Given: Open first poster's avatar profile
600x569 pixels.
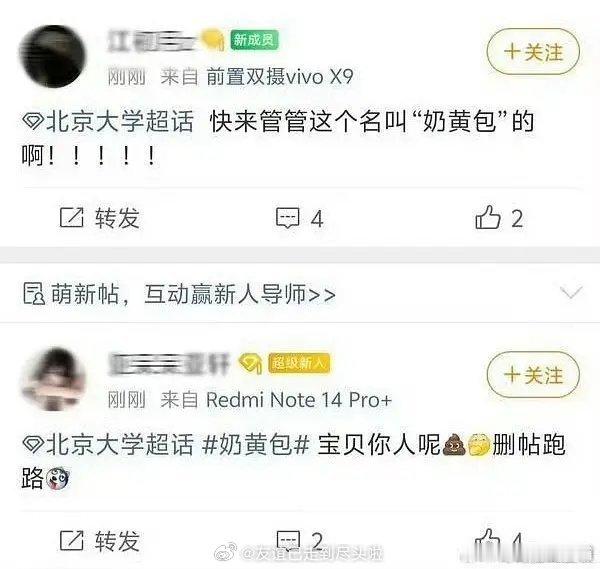Looking at the screenshot, I should pos(52,57).
